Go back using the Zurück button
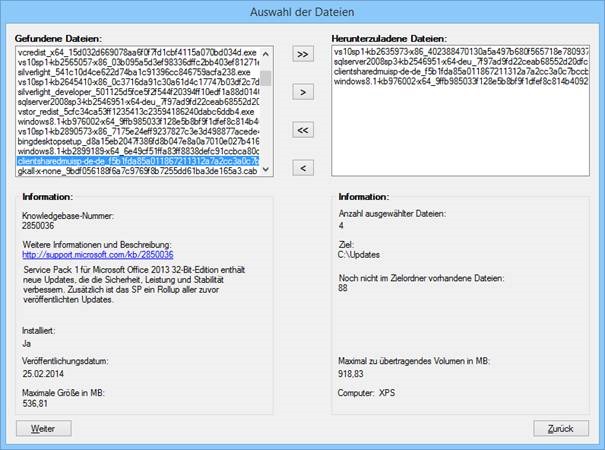 (x=560, y=428)
